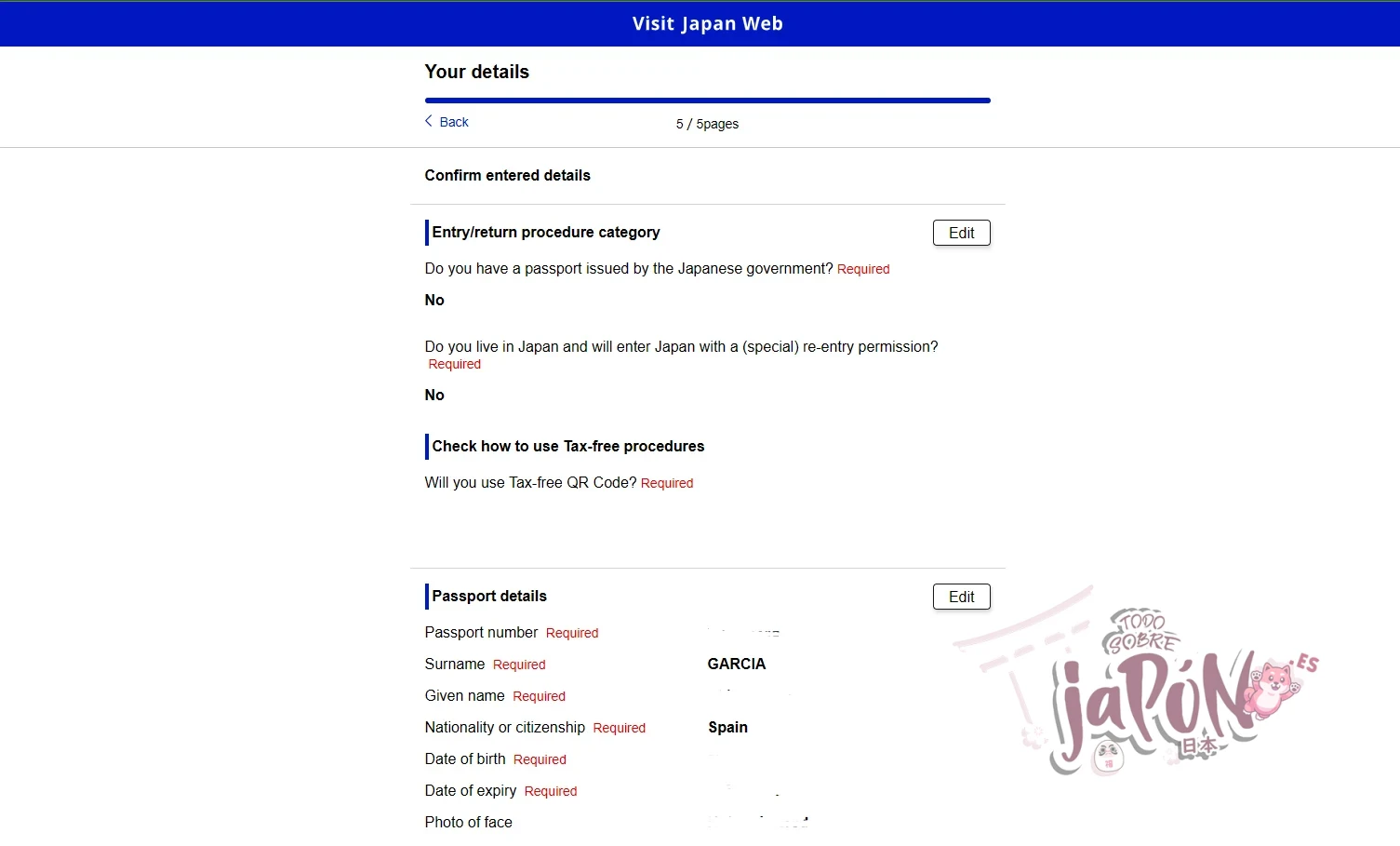Click the 'Given name' label
The width and height of the screenshot is (1400, 846).
point(464,696)
